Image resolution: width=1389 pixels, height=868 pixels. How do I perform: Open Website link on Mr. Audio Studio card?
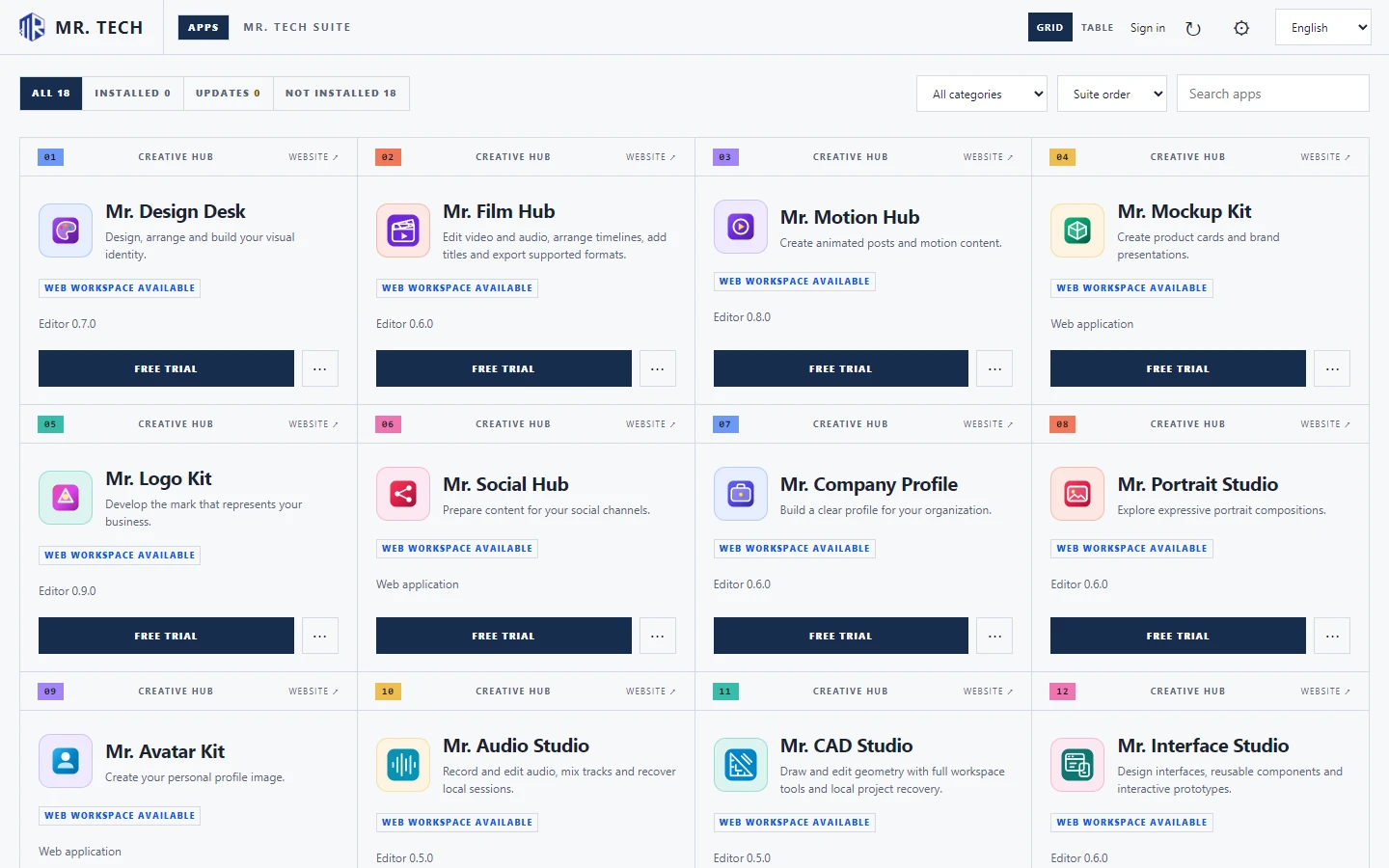tap(651, 692)
